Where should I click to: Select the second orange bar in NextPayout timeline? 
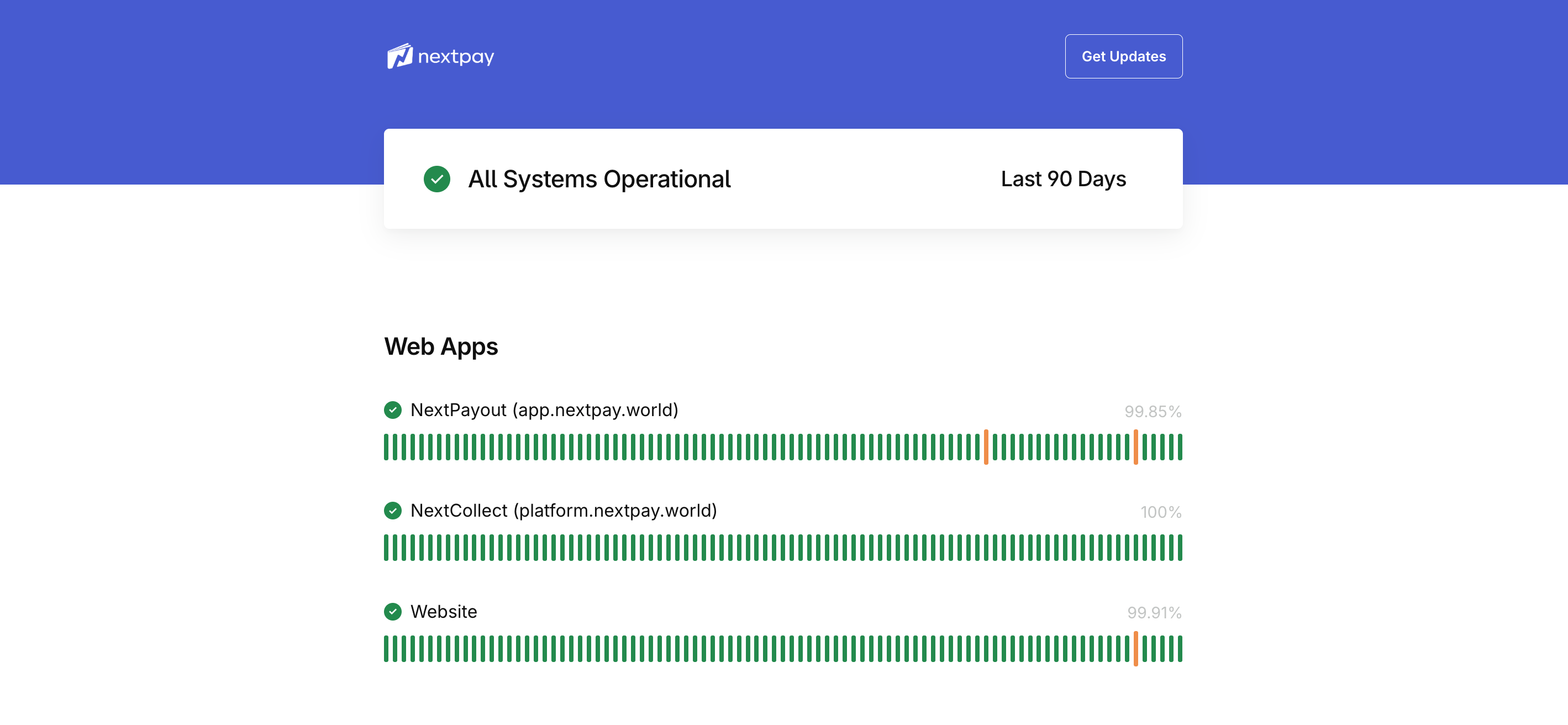pyautogui.click(x=1136, y=447)
